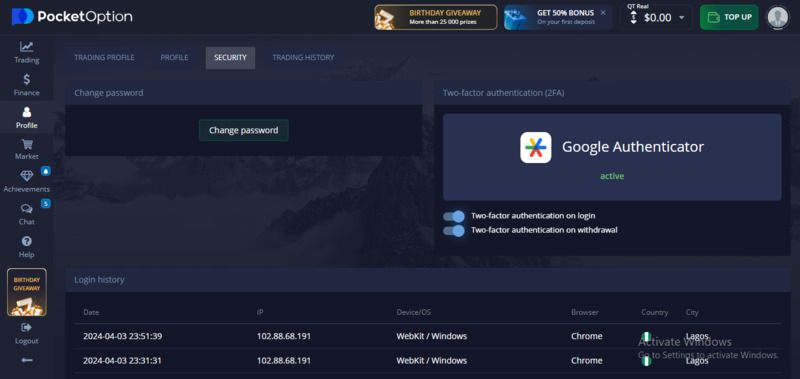This screenshot has height=379, width=800.
Task: Click IP 102.88.68.191 in 23:31:31 row
Action: pyautogui.click(x=284, y=361)
